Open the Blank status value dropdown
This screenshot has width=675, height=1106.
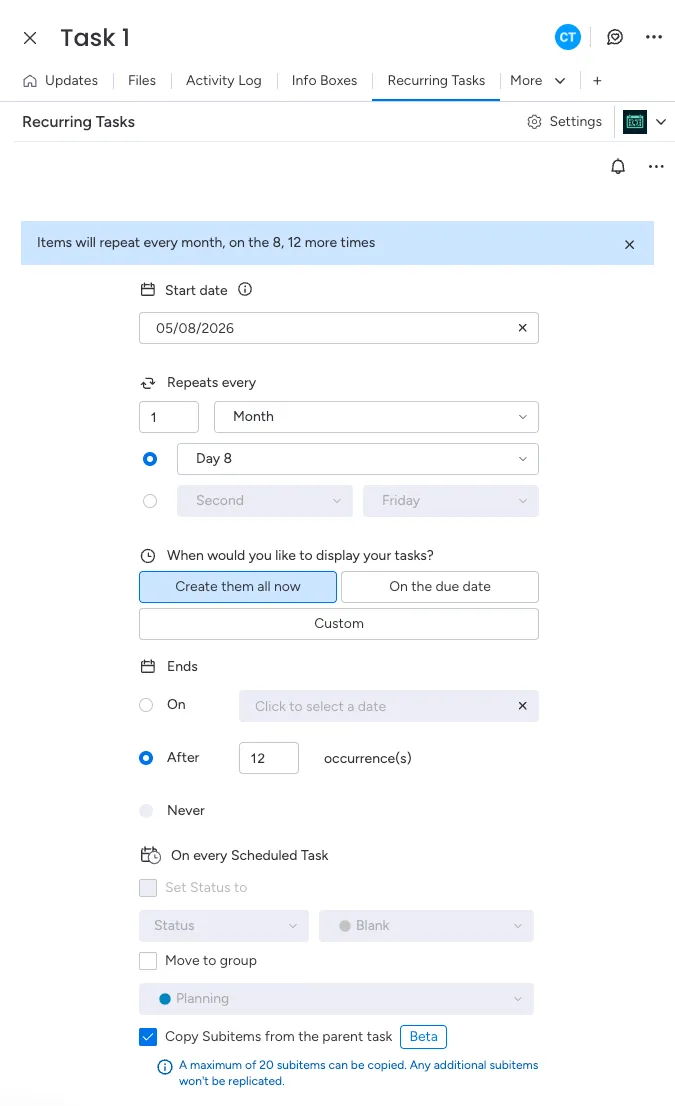coord(426,926)
